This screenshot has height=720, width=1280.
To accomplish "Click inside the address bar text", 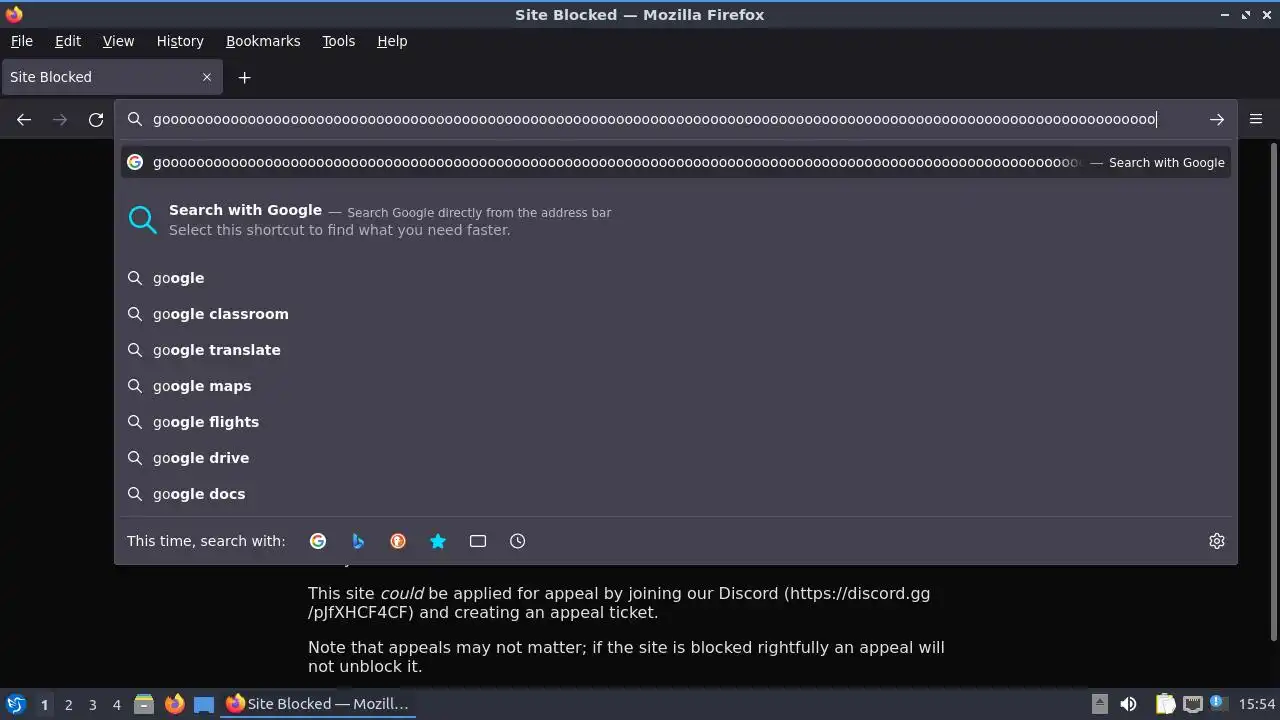I will click(x=654, y=119).
